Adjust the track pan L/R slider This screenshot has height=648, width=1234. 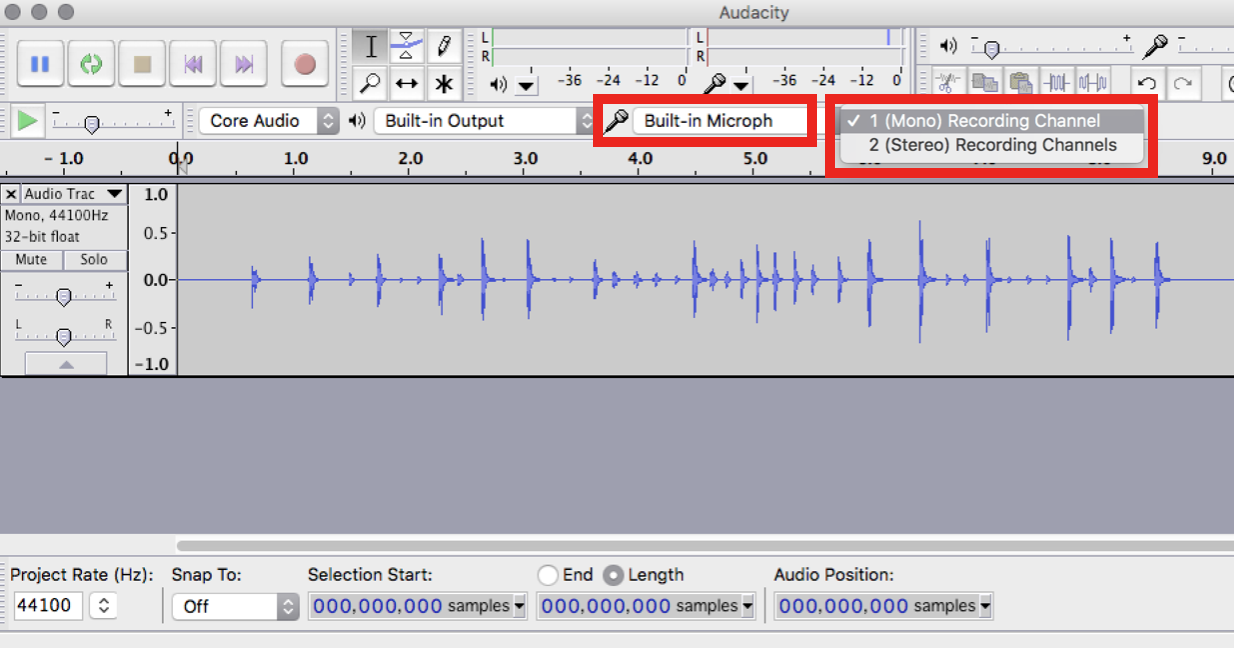pyautogui.click(x=64, y=337)
